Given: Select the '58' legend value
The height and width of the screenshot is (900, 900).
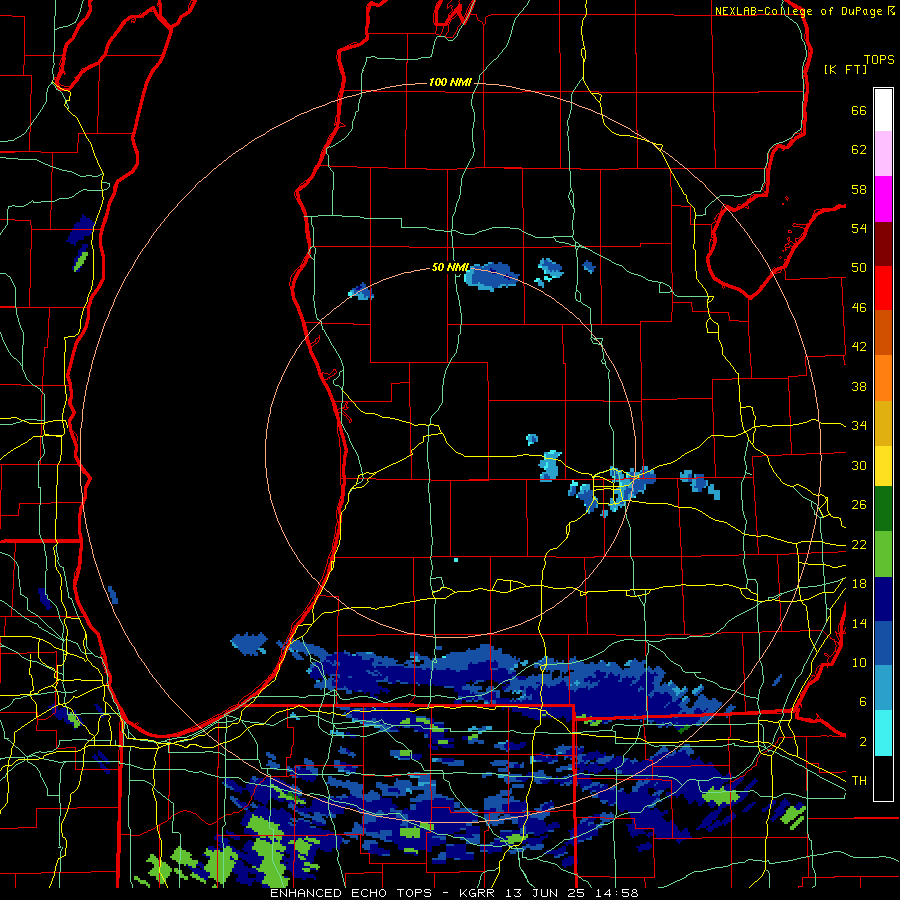Looking at the screenshot, I should [x=859, y=189].
